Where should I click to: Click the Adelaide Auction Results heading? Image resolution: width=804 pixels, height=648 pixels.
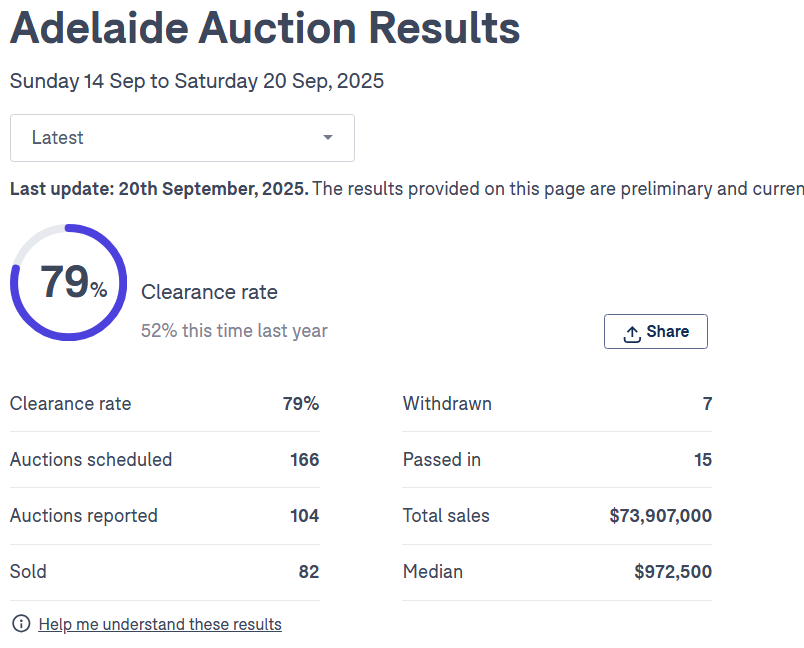(265, 28)
